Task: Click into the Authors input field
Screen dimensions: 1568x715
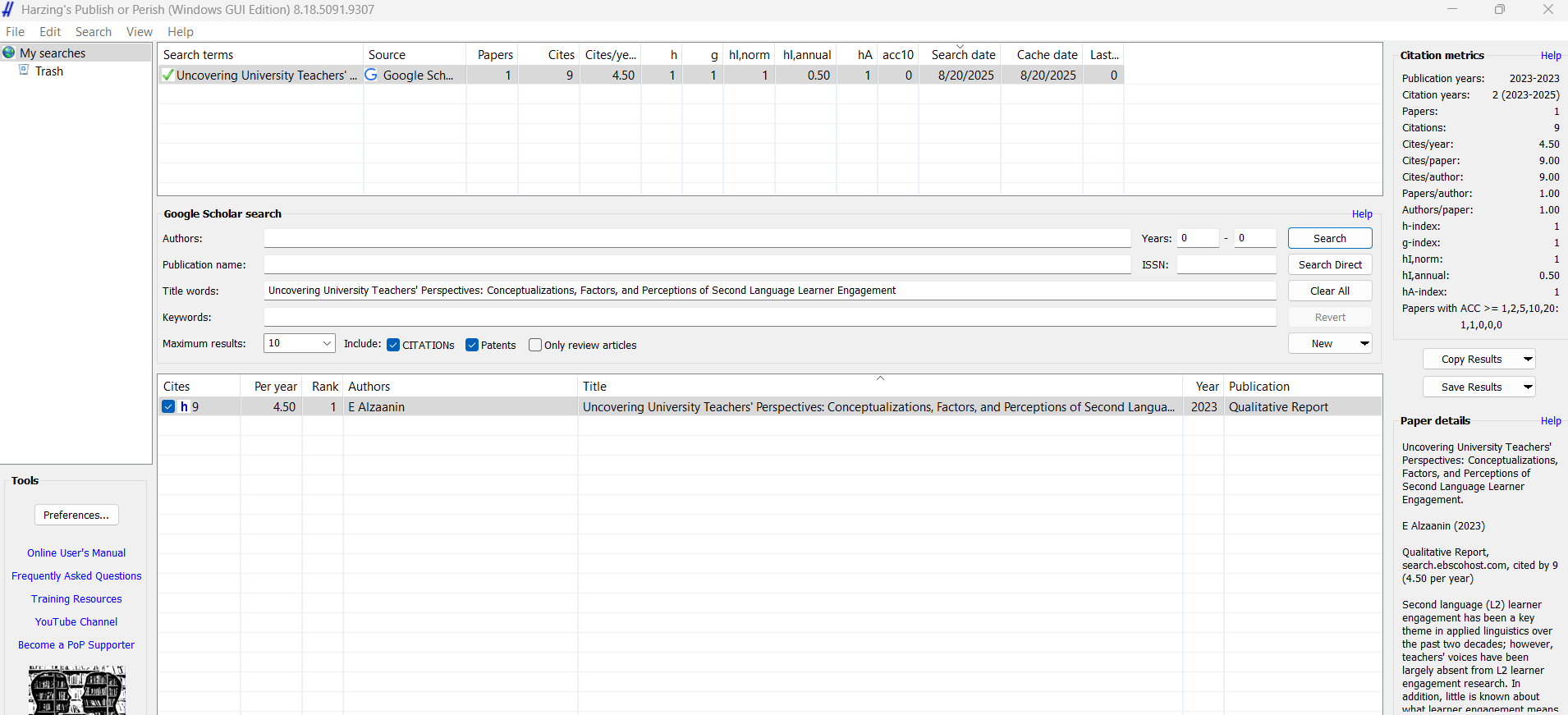Action: tap(697, 239)
